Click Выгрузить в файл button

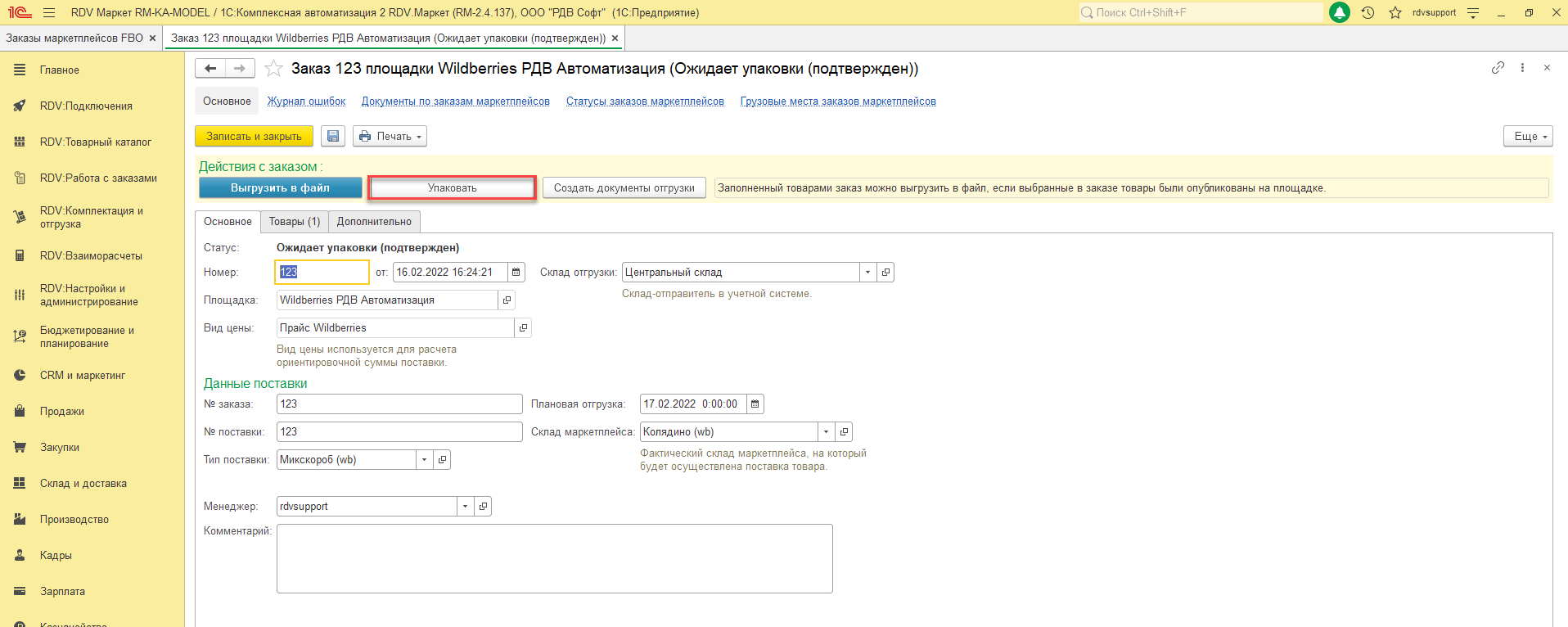(281, 187)
